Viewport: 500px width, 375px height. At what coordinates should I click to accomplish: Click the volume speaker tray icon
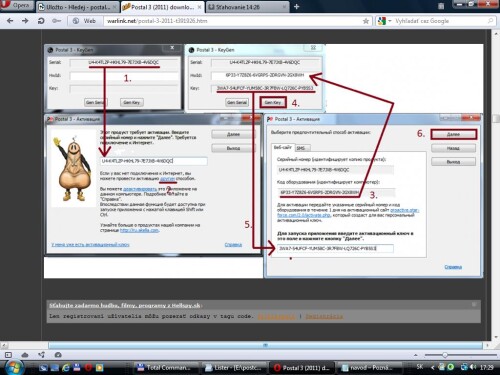pos(473,367)
